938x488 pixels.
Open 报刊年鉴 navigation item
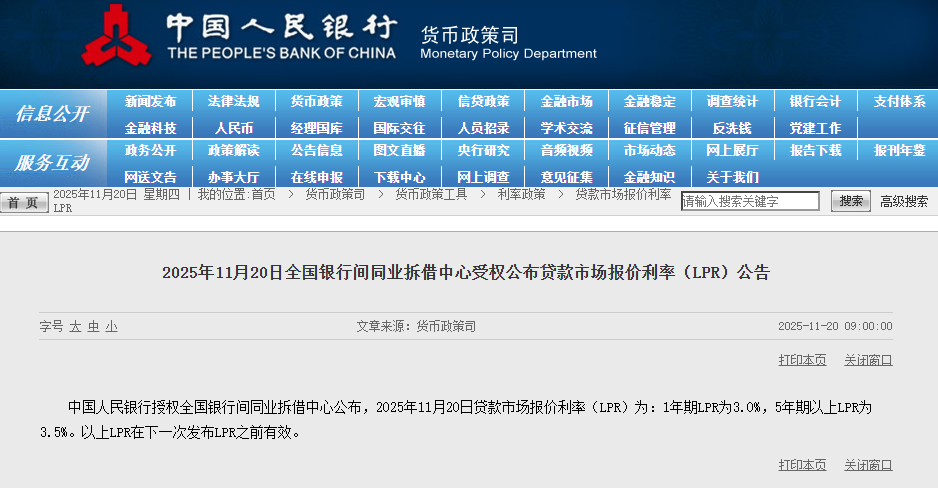pos(899,151)
